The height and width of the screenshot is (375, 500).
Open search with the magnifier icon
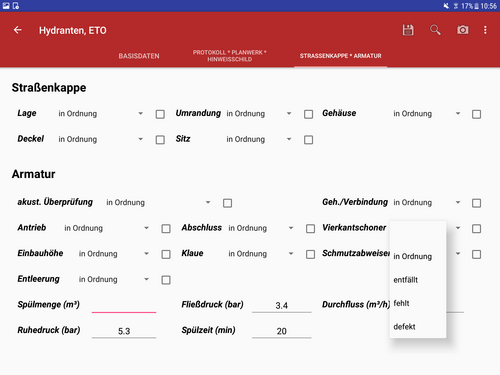pyautogui.click(x=435, y=30)
